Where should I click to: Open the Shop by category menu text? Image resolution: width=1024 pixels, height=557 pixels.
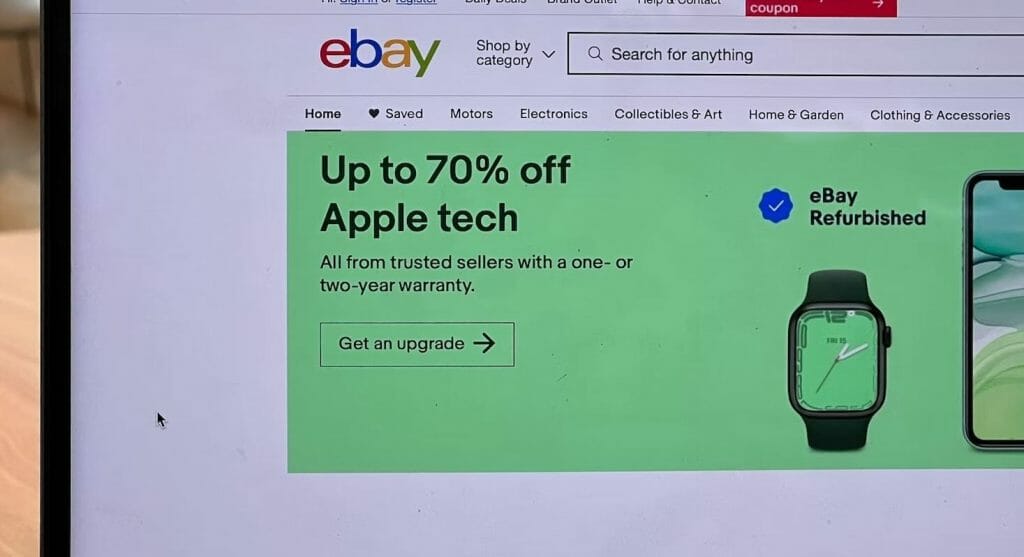pos(504,53)
